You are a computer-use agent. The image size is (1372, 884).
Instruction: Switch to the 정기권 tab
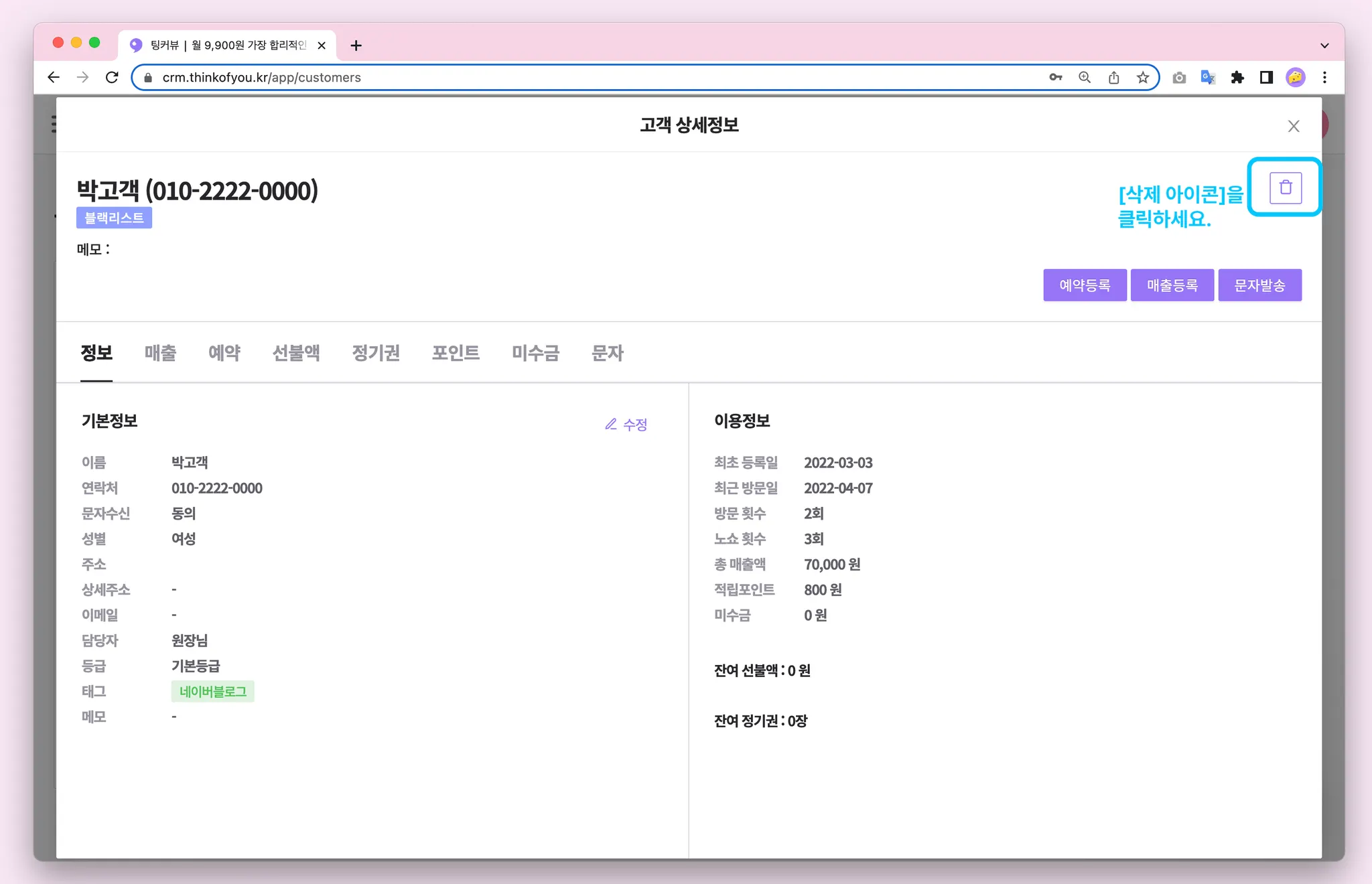pyautogui.click(x=376, y=353)
